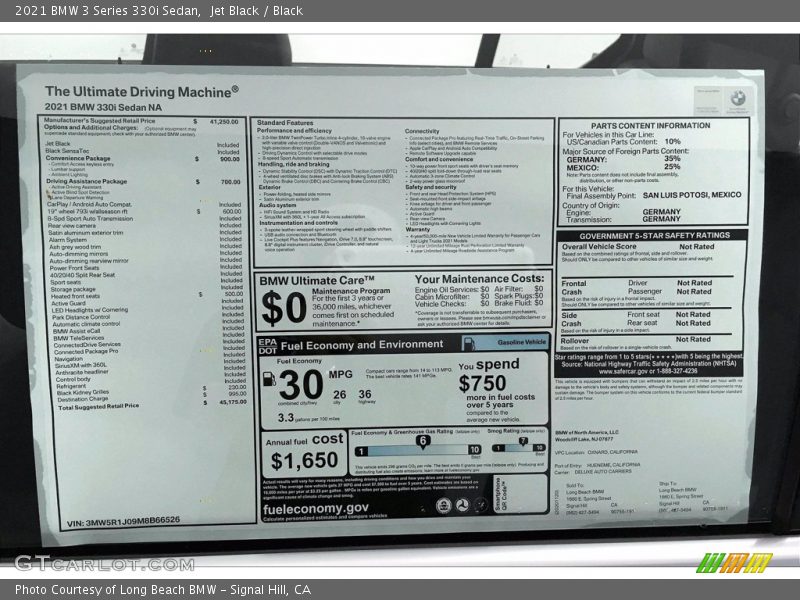Click the Convenience Package line item
The width and height of the screenshot is (800, 600).
tap(78, 158)
